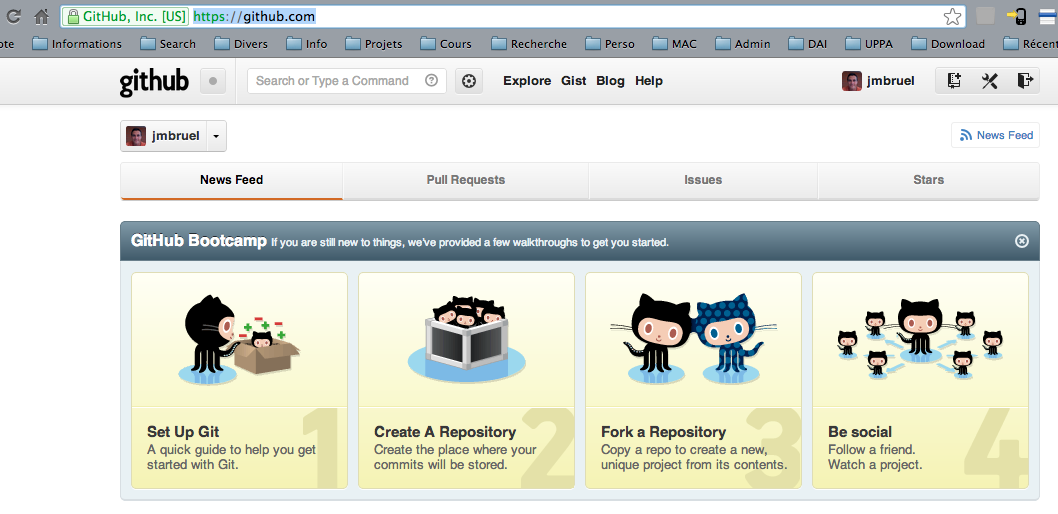This screenshot has width=1058, height=514.
Task: Open the Help link
Action: click(648, 81)
